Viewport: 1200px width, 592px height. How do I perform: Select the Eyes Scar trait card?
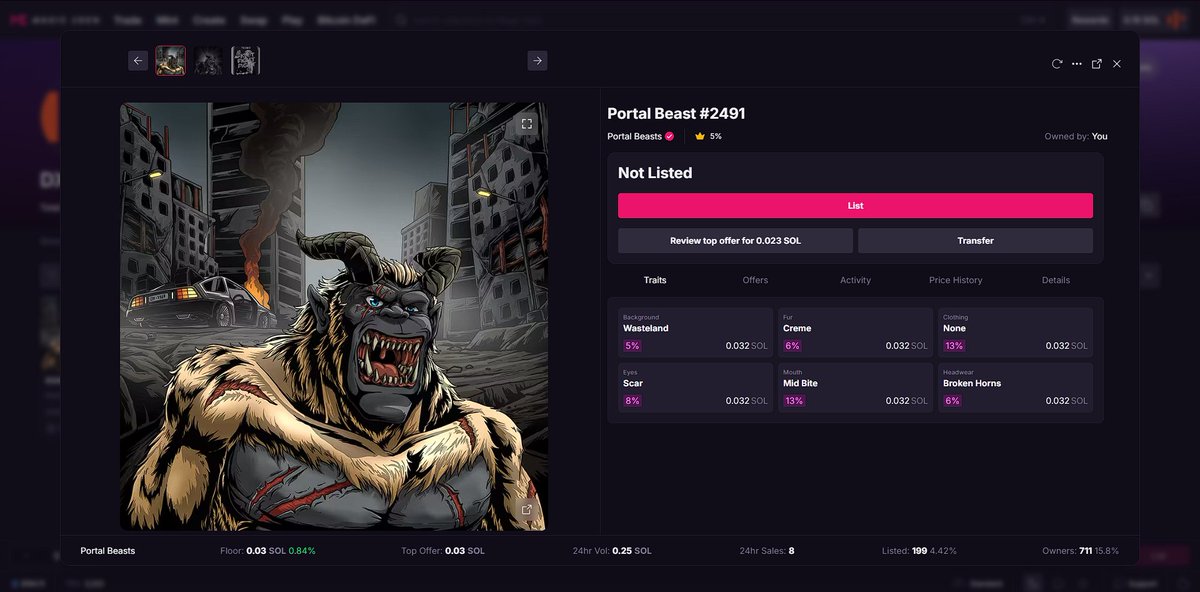[x=695, y=387]
